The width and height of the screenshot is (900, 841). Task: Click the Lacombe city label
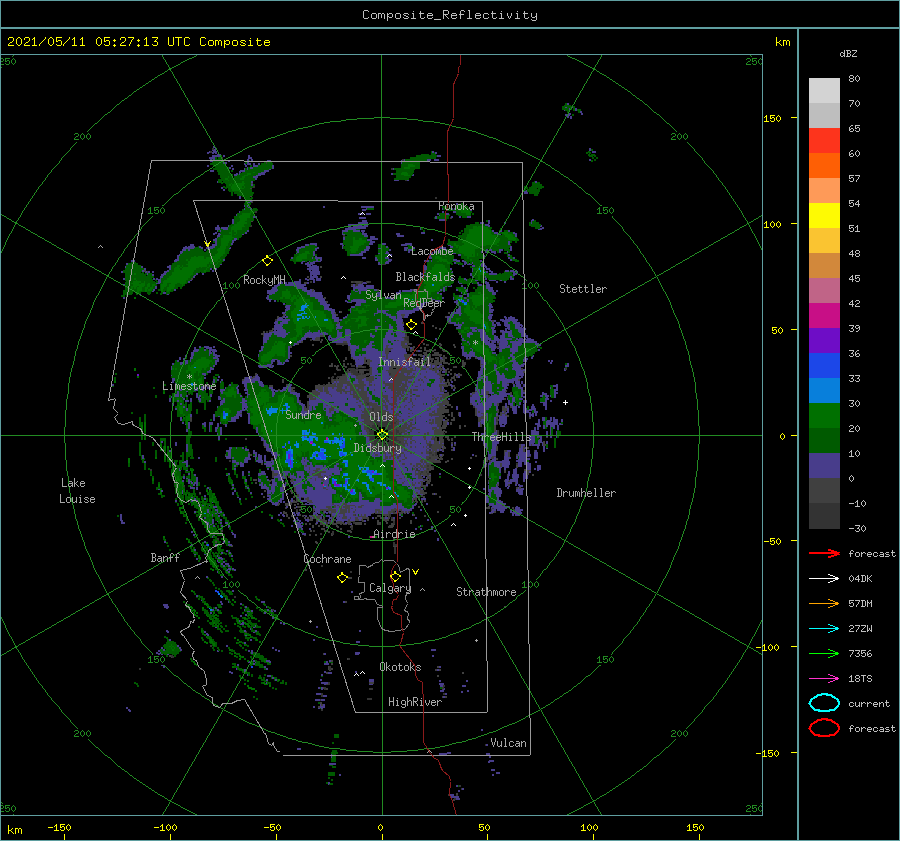[x=432, y=251]
